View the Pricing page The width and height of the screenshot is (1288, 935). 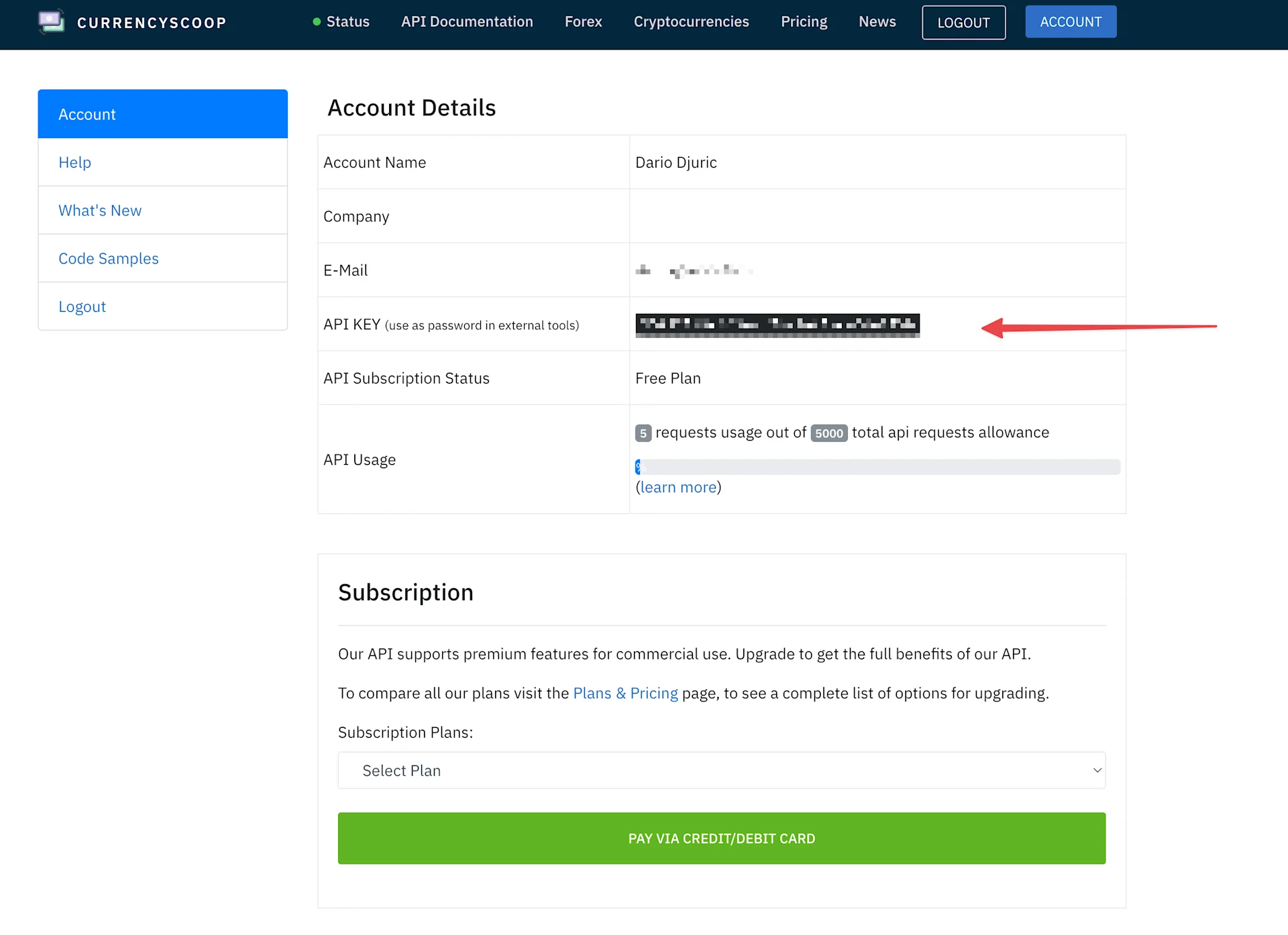pyautogui.click(x=804, y=21)
